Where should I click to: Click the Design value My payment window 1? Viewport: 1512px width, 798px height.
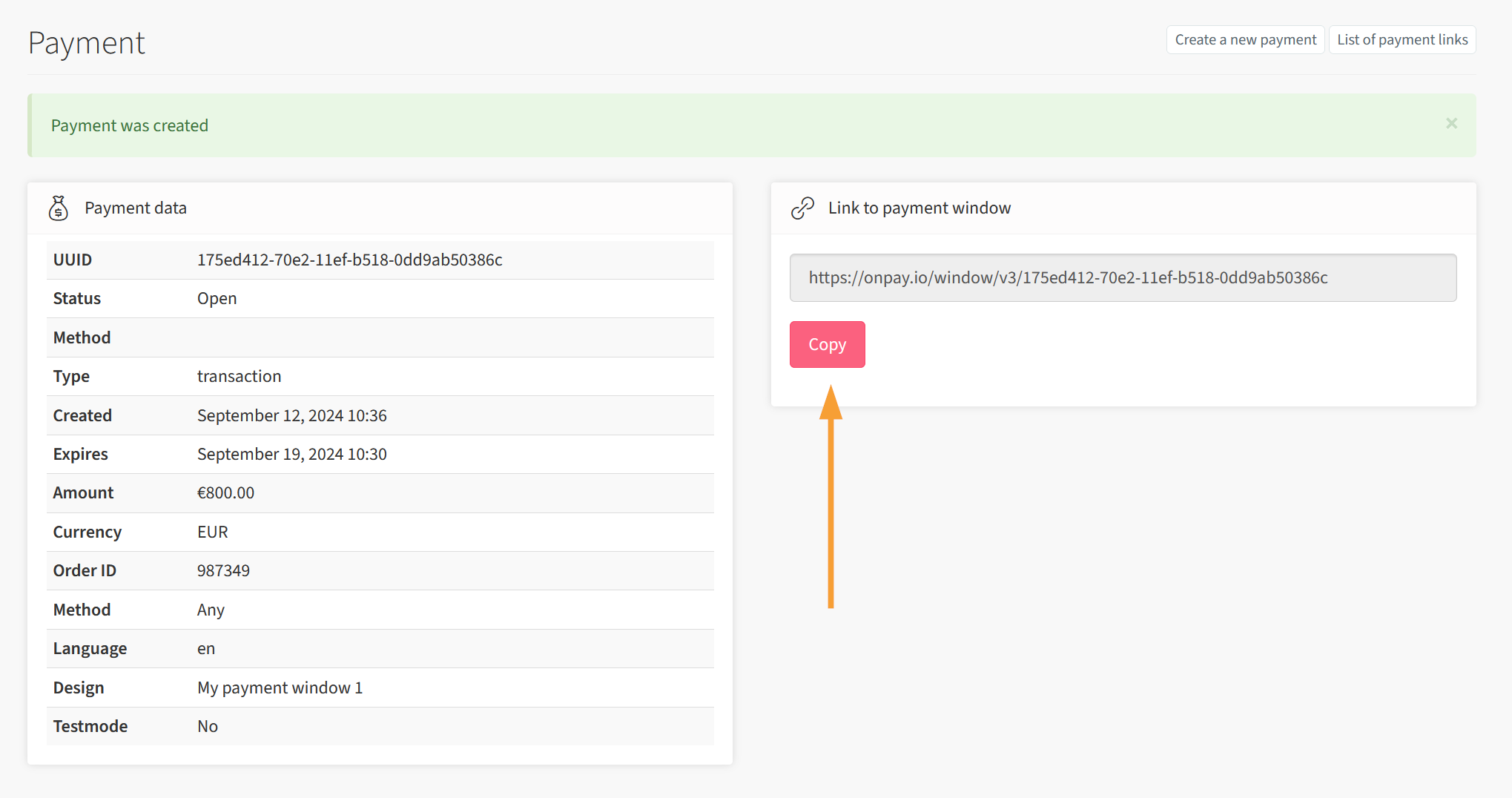[x=280, y=687]
